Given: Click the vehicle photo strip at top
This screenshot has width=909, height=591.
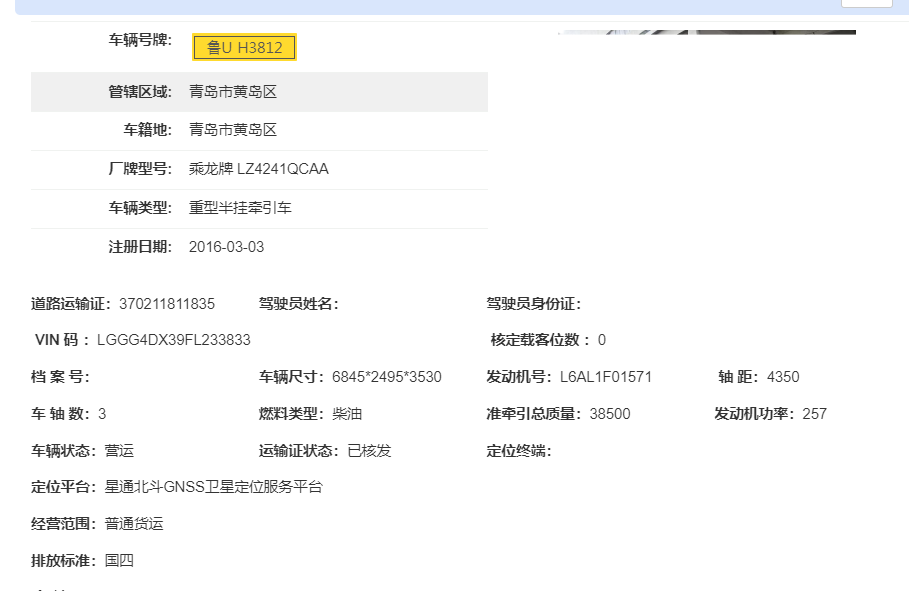Looking at the screenshot, I should [x=706, y=33].
